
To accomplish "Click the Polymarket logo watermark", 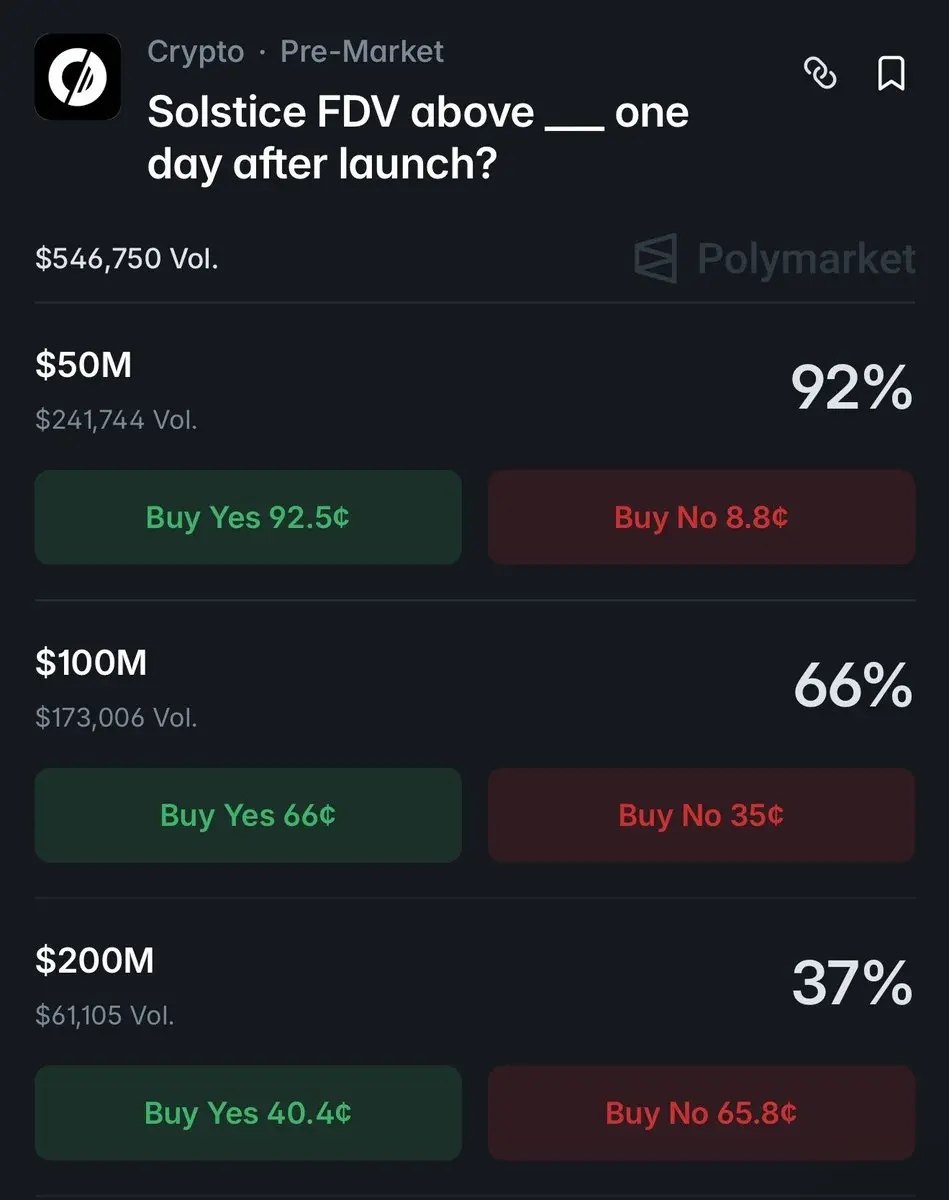I will coord(775,259).
